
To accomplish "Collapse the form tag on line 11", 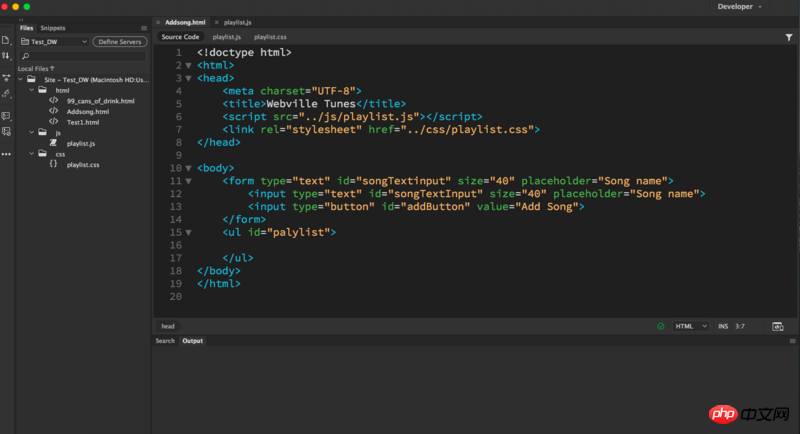I will pos(188,181).
